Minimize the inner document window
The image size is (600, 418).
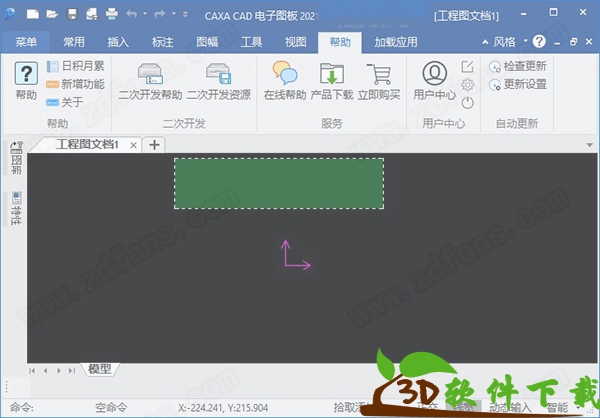point(557,42)
